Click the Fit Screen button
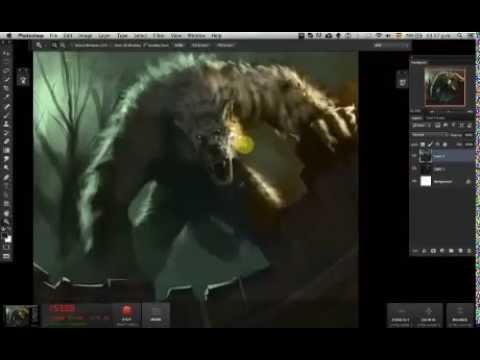Screen dimensions: 480x360 (200, 45)
